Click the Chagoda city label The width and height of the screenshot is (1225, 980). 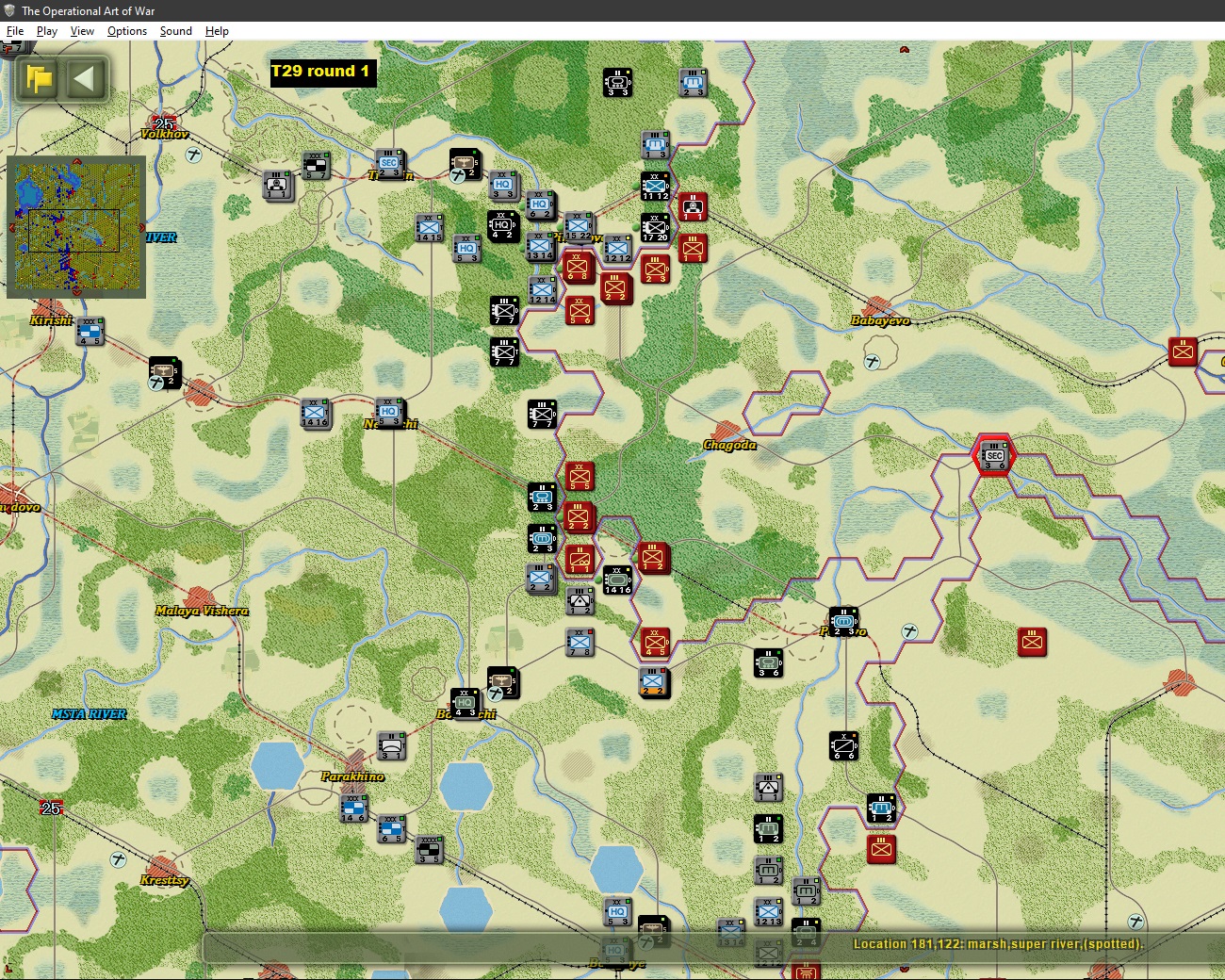coord(729,445)
